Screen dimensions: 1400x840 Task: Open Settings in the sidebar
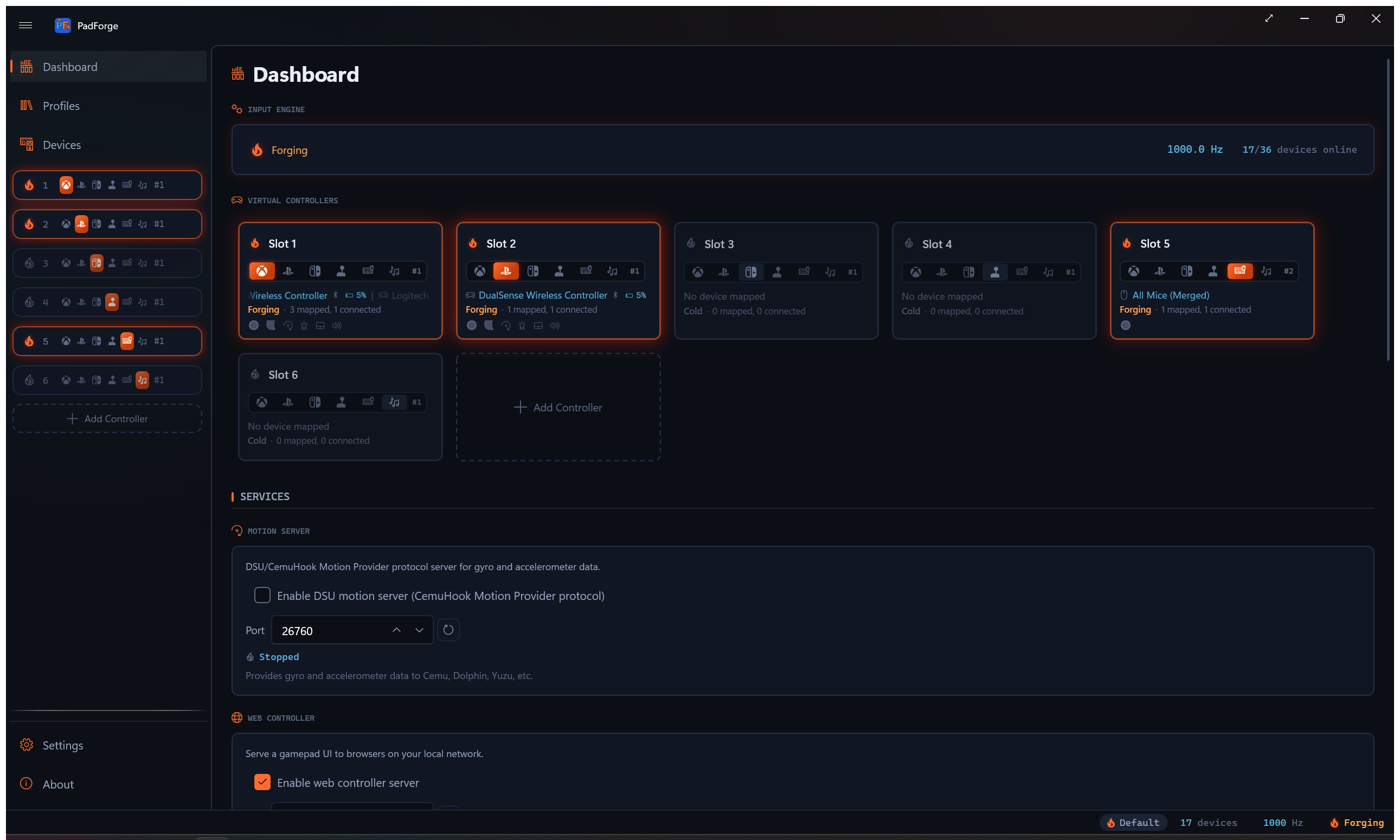click(109, 746)
